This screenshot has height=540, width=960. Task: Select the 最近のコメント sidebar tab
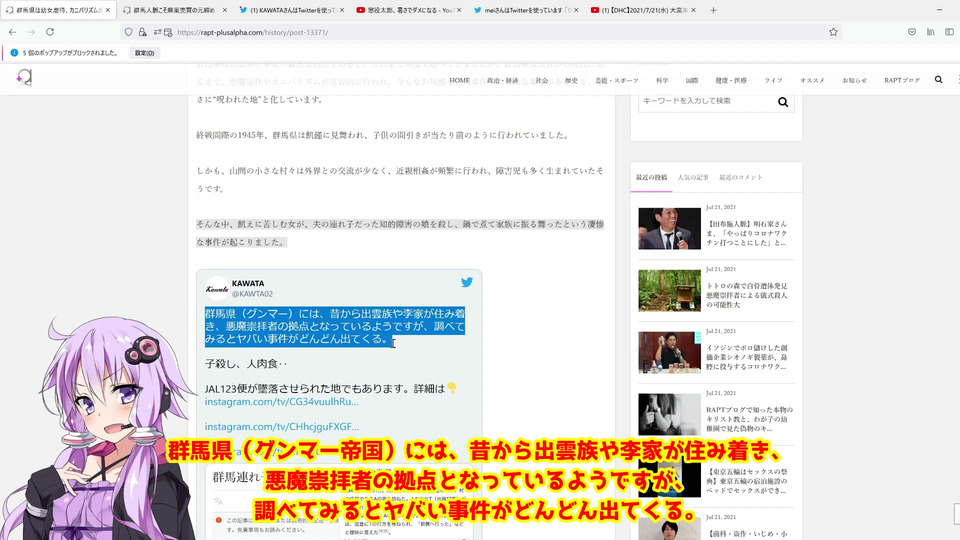click(741, 177)
